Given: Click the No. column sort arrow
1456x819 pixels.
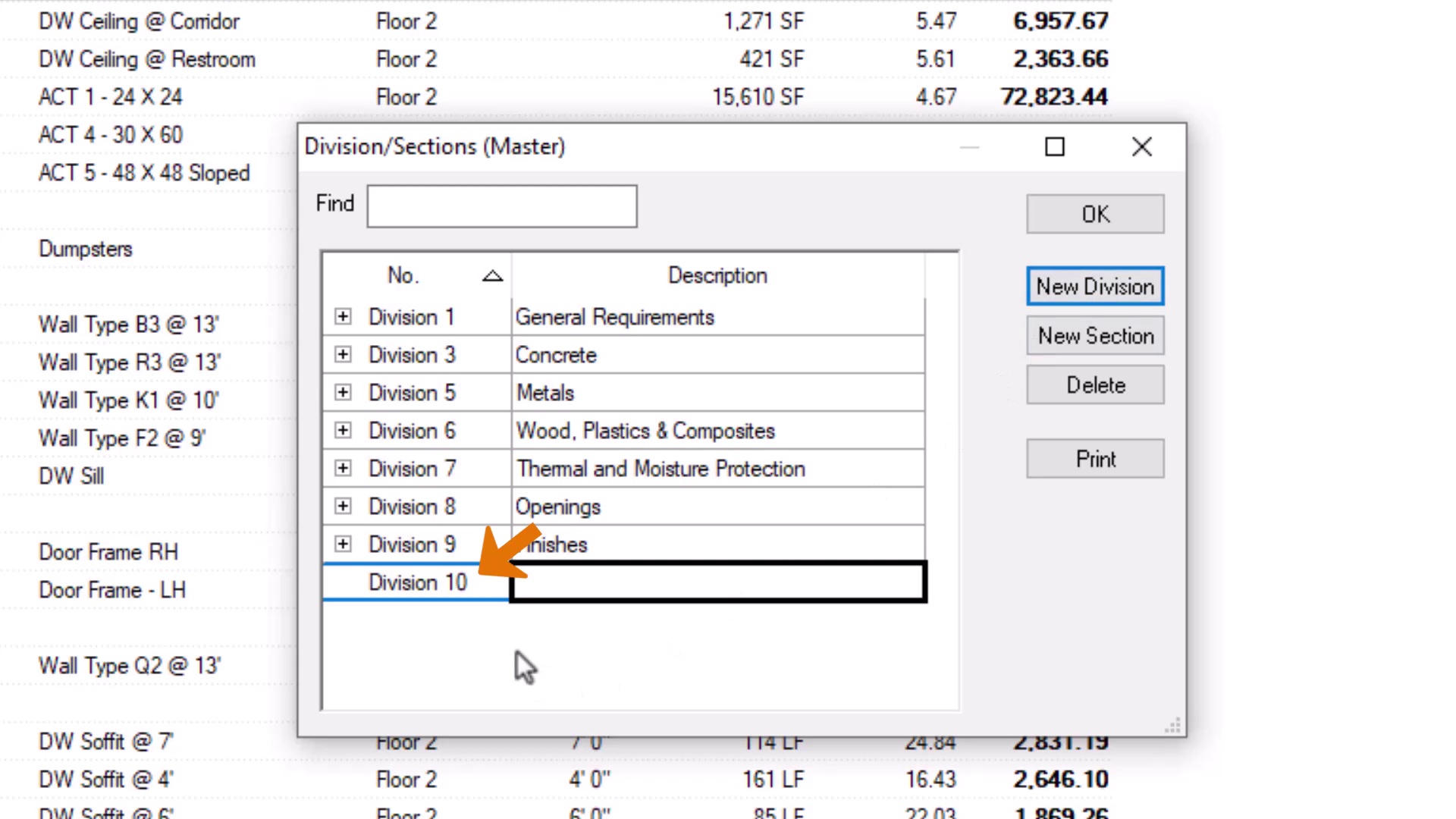Looking at the screenshot, I should click(492, 276).
